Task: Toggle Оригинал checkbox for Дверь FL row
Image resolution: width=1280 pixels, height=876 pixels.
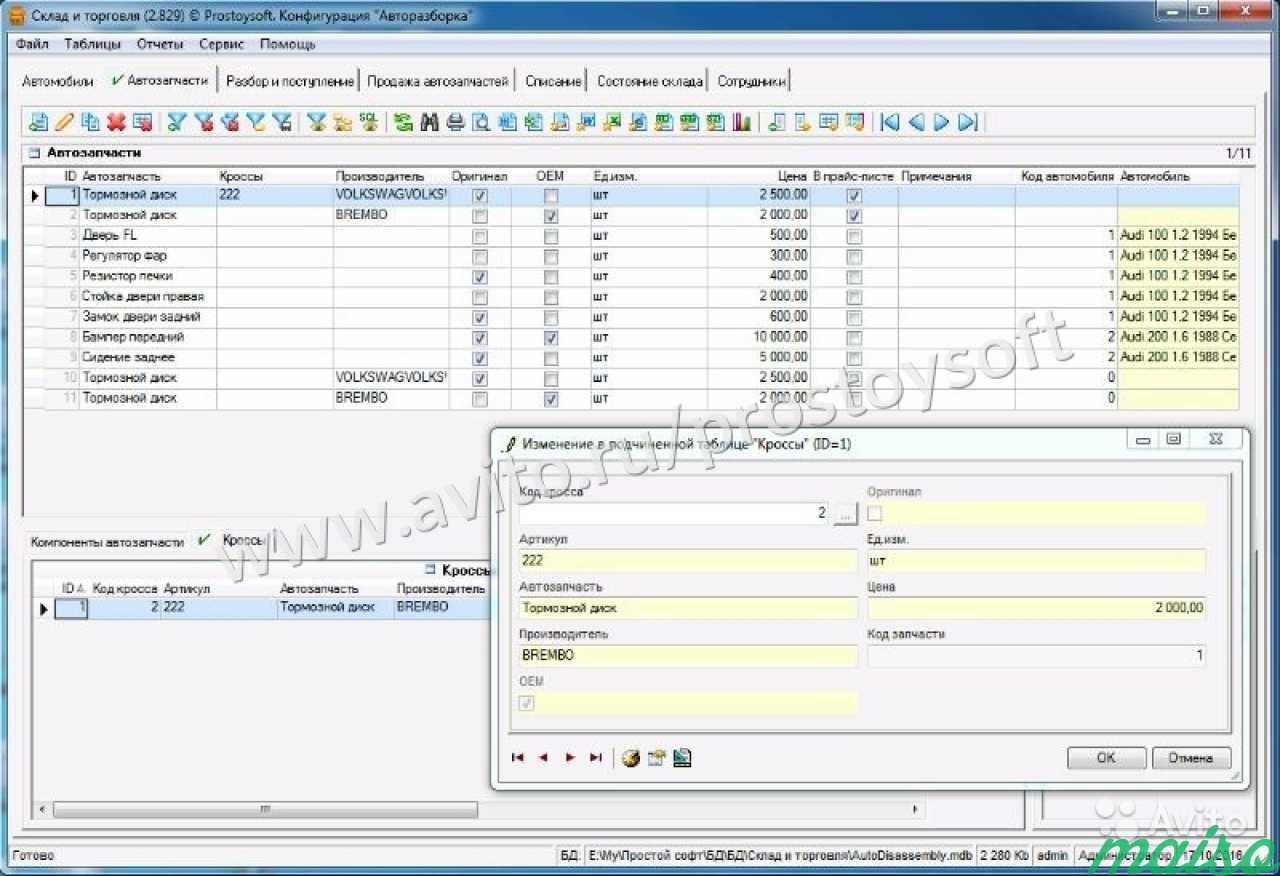Action: [x=480, y=236]
